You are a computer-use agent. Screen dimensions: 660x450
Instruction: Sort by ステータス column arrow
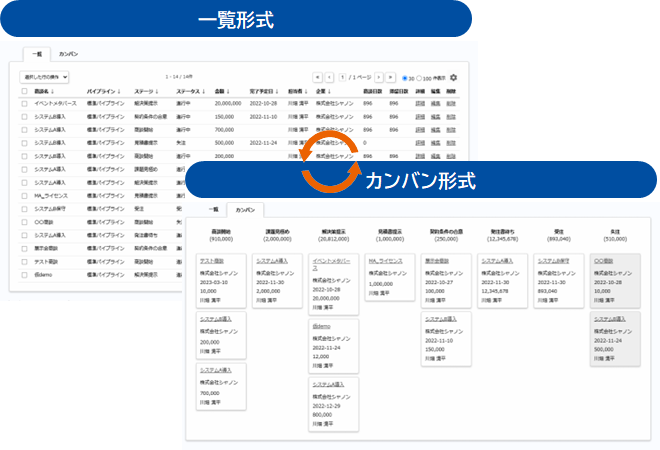(x=204, y=91)
